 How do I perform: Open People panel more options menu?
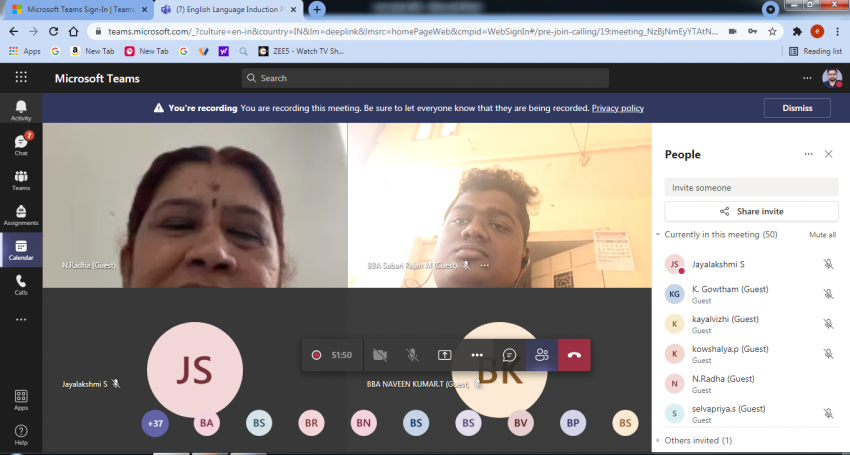tap(808, 154)
